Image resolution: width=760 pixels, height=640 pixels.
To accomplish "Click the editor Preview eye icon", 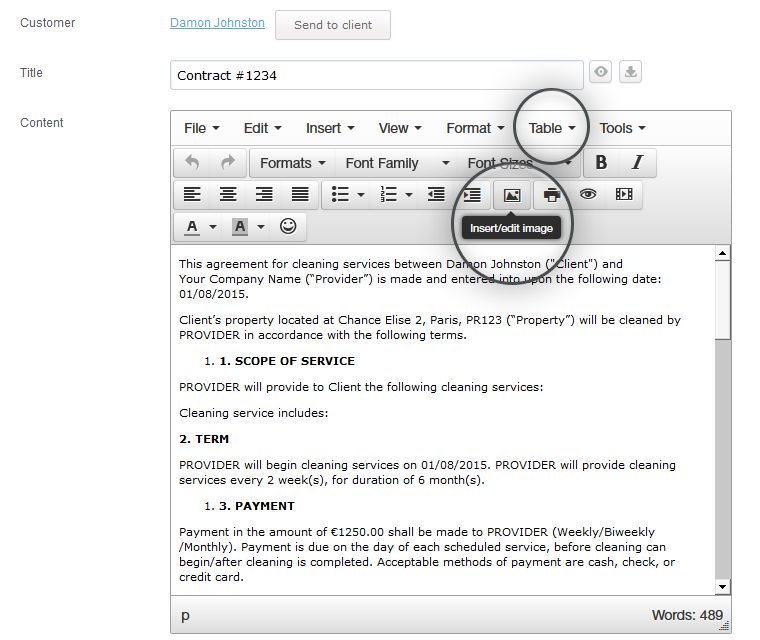I will coord(588,195).
